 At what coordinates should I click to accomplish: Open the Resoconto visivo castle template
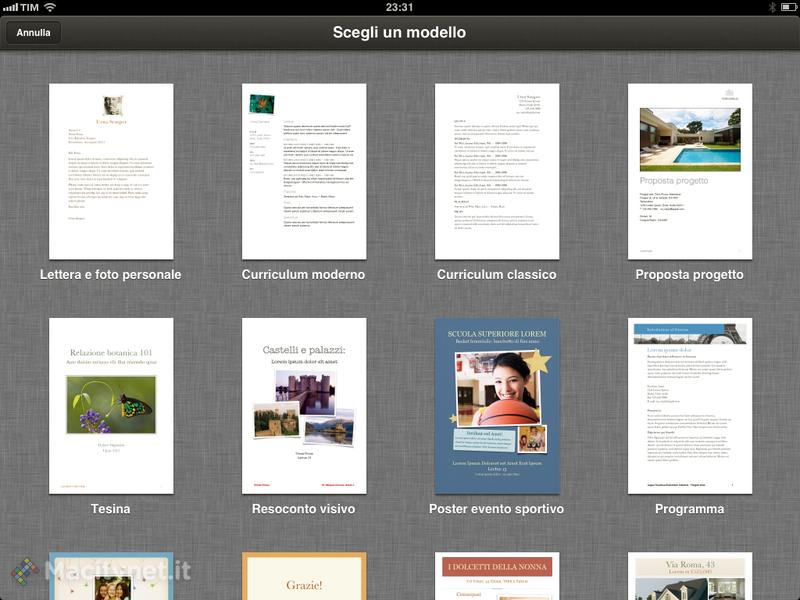tap(304, 406)
